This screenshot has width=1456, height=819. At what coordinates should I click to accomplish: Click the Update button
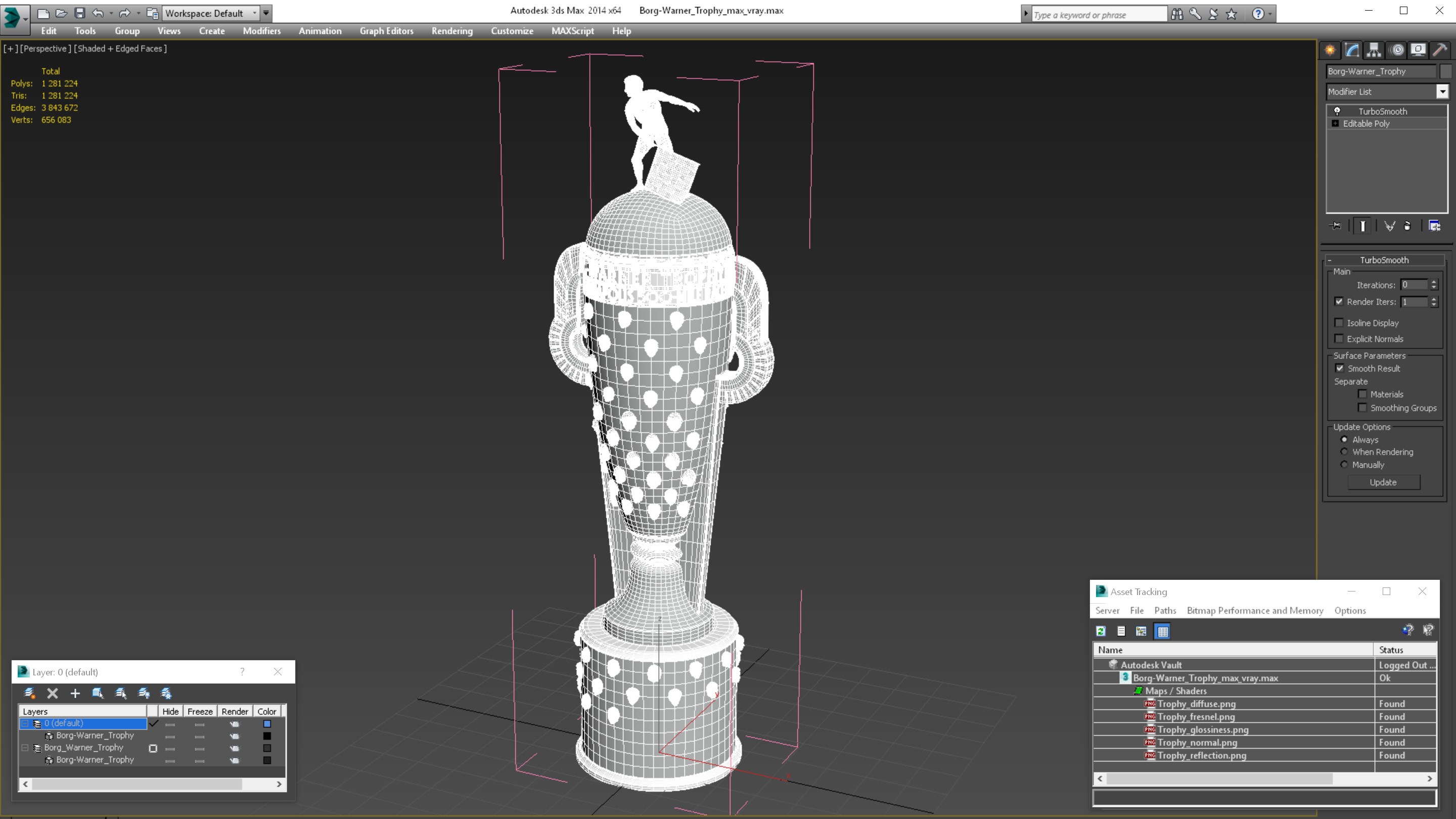(x=1384, y=482)
